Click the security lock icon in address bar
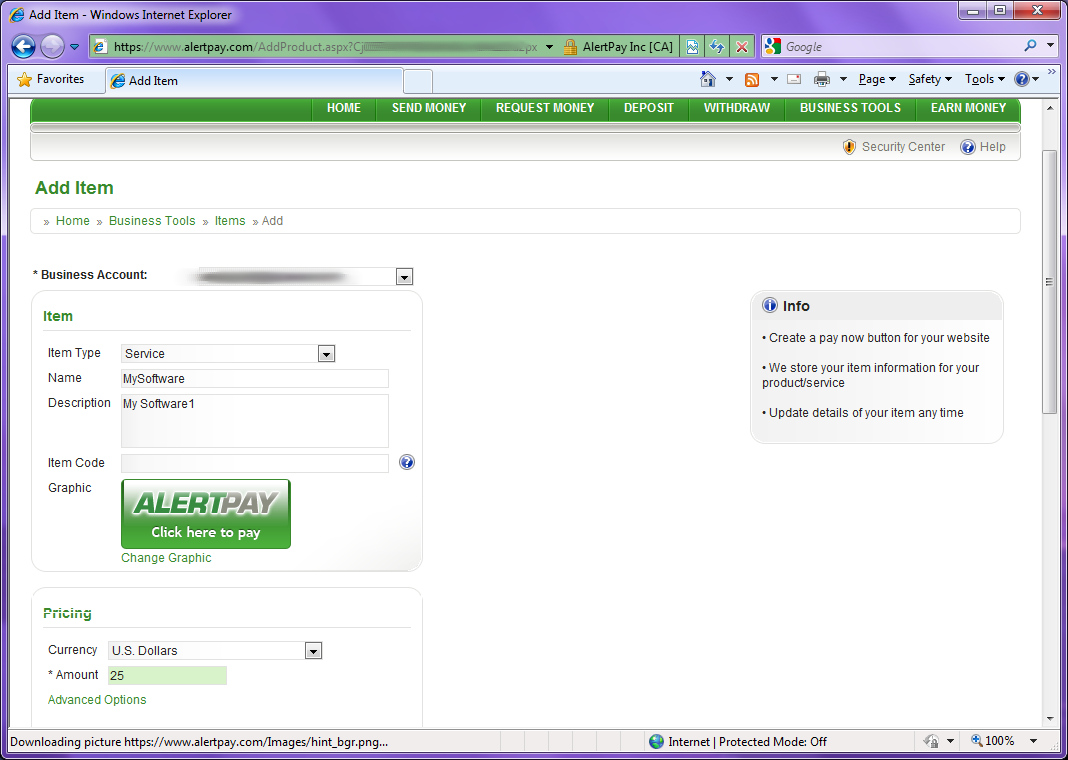Screen dimensions: 1068x760 [570, 47]
